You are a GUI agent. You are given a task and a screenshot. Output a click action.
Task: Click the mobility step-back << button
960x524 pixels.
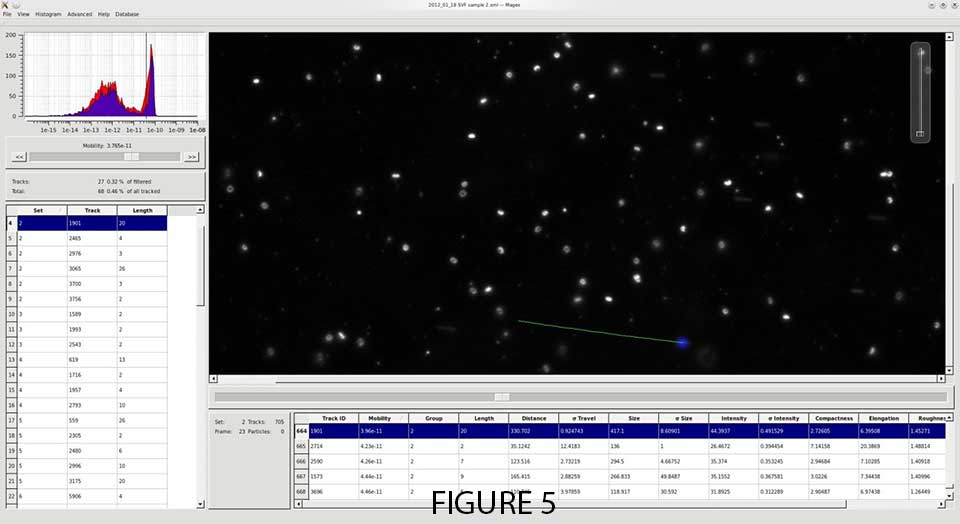pyautogui.click(x=18, y=157)
